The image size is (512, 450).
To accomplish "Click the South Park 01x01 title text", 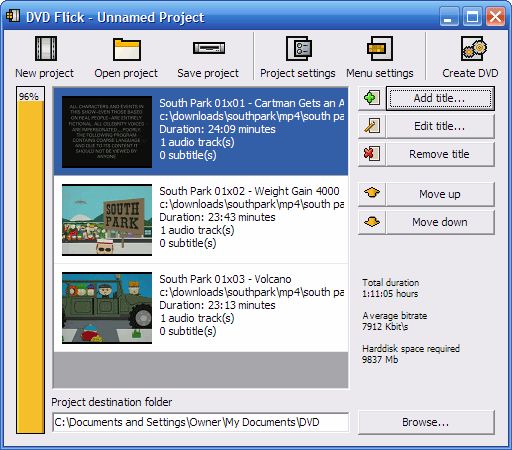I will [252, 103].
